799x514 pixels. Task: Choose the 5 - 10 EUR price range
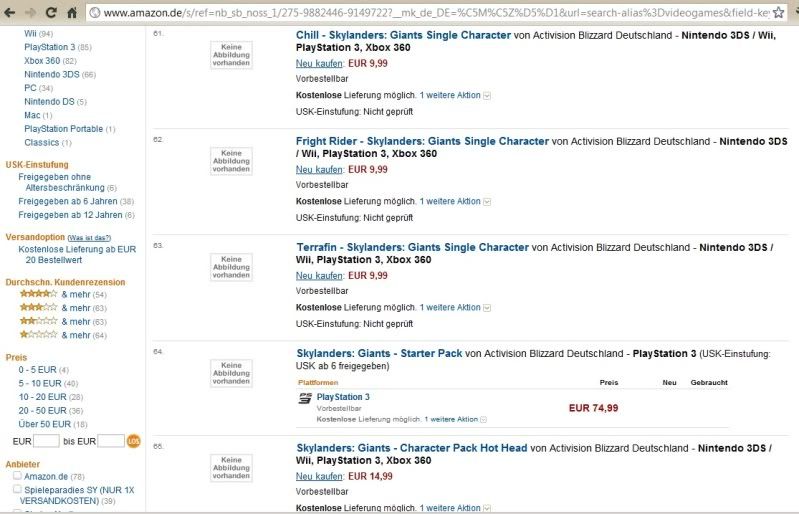pyautogui.click(x=40, y=383)
